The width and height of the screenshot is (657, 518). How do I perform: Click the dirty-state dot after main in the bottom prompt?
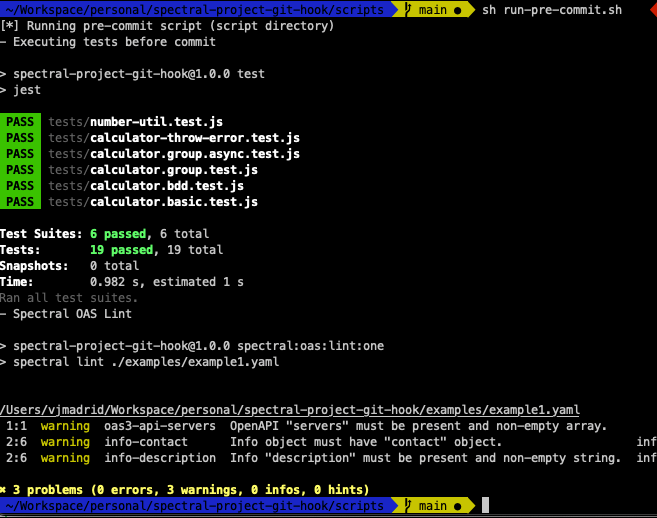pyautogui.click(x=458, y=507)
